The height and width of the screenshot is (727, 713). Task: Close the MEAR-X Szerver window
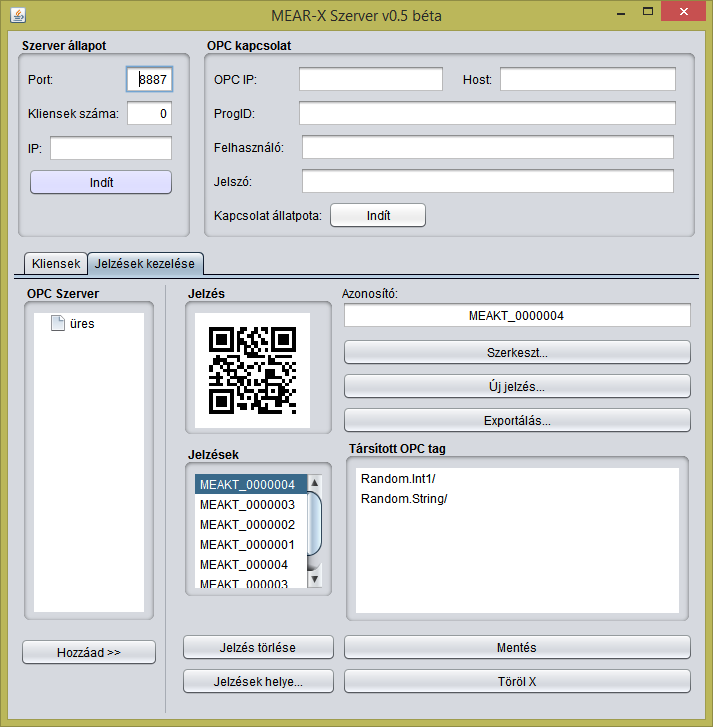point(683,12)
